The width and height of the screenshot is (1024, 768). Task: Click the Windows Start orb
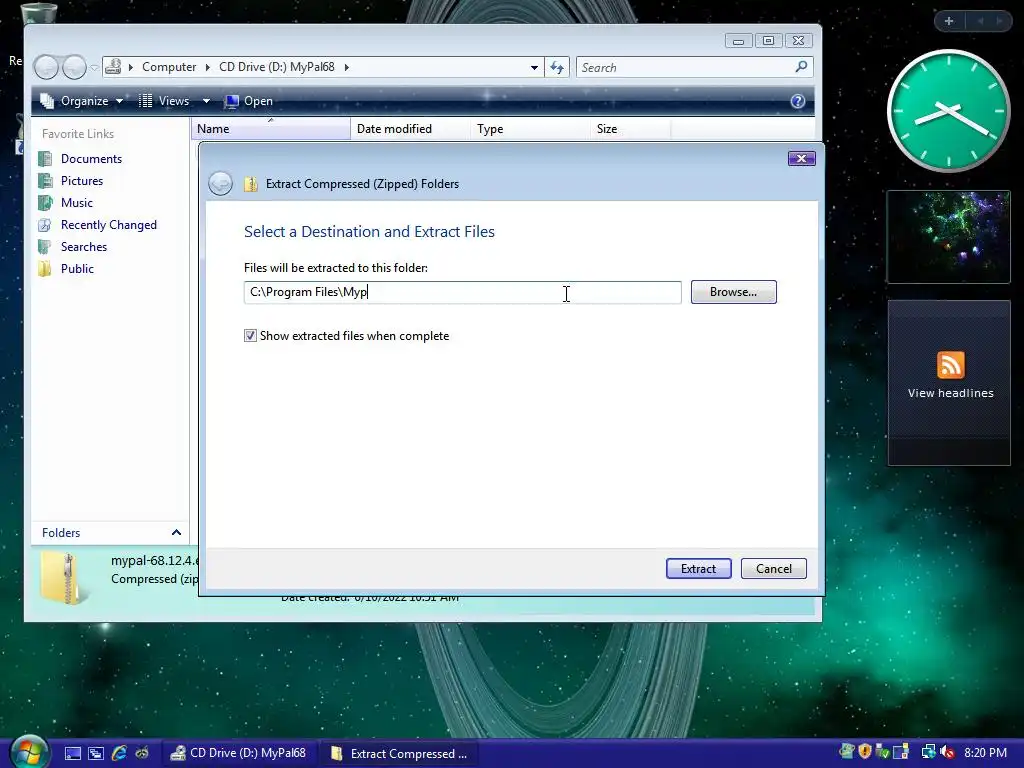(28, 752)
